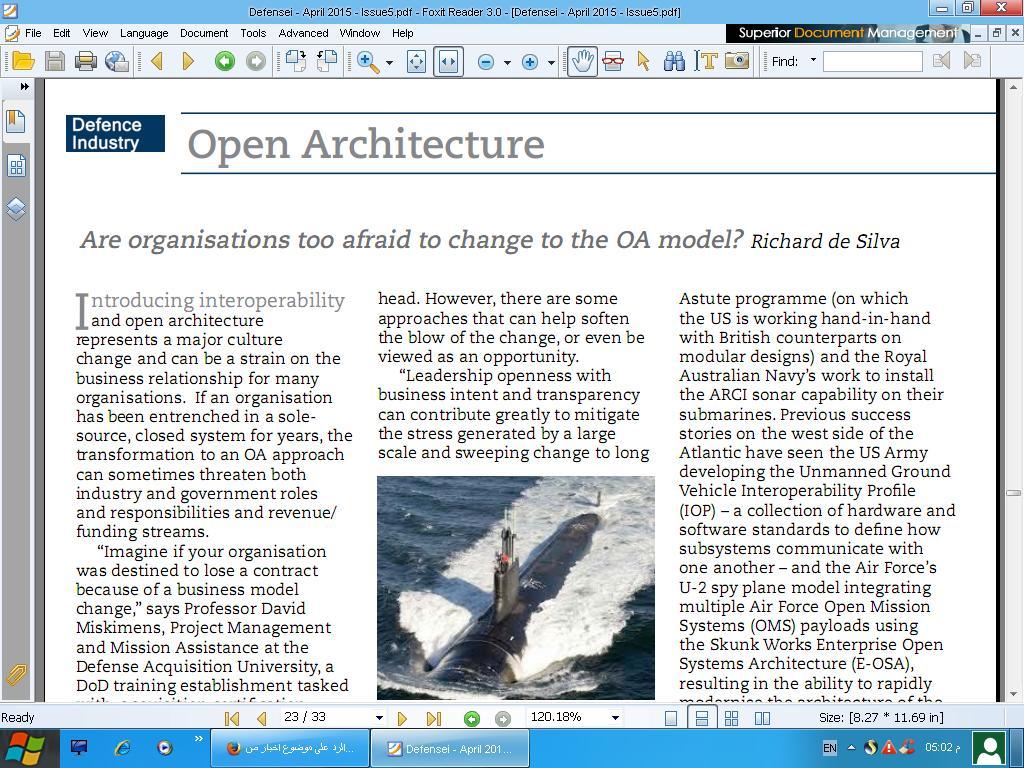Click the Fit Width icon
Screen dimensions: 1024x768
pyautogui.click(x=448, y=61)
